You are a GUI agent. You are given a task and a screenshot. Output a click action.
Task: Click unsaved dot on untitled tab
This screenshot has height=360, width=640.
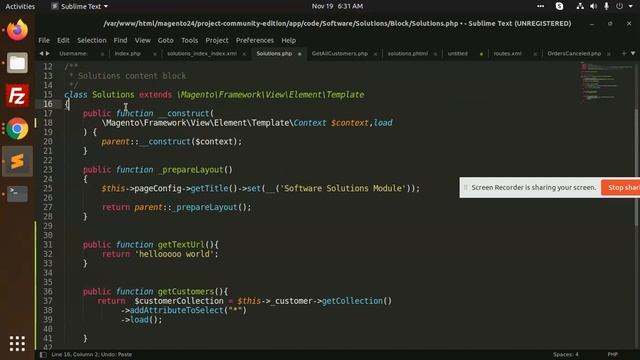(x=481, y=54)
